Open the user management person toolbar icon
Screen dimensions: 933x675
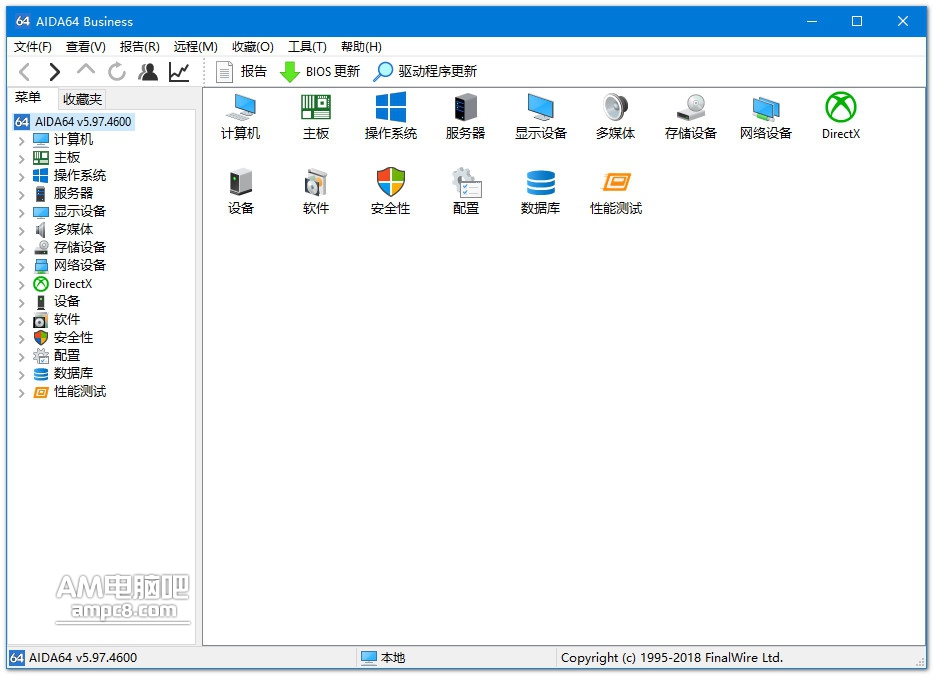148,72
